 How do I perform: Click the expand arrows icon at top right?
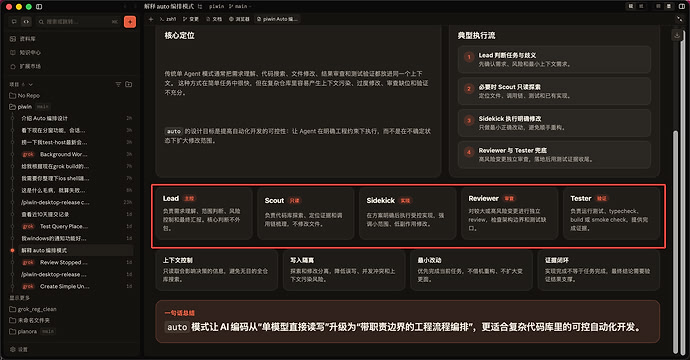pos(679,19)
